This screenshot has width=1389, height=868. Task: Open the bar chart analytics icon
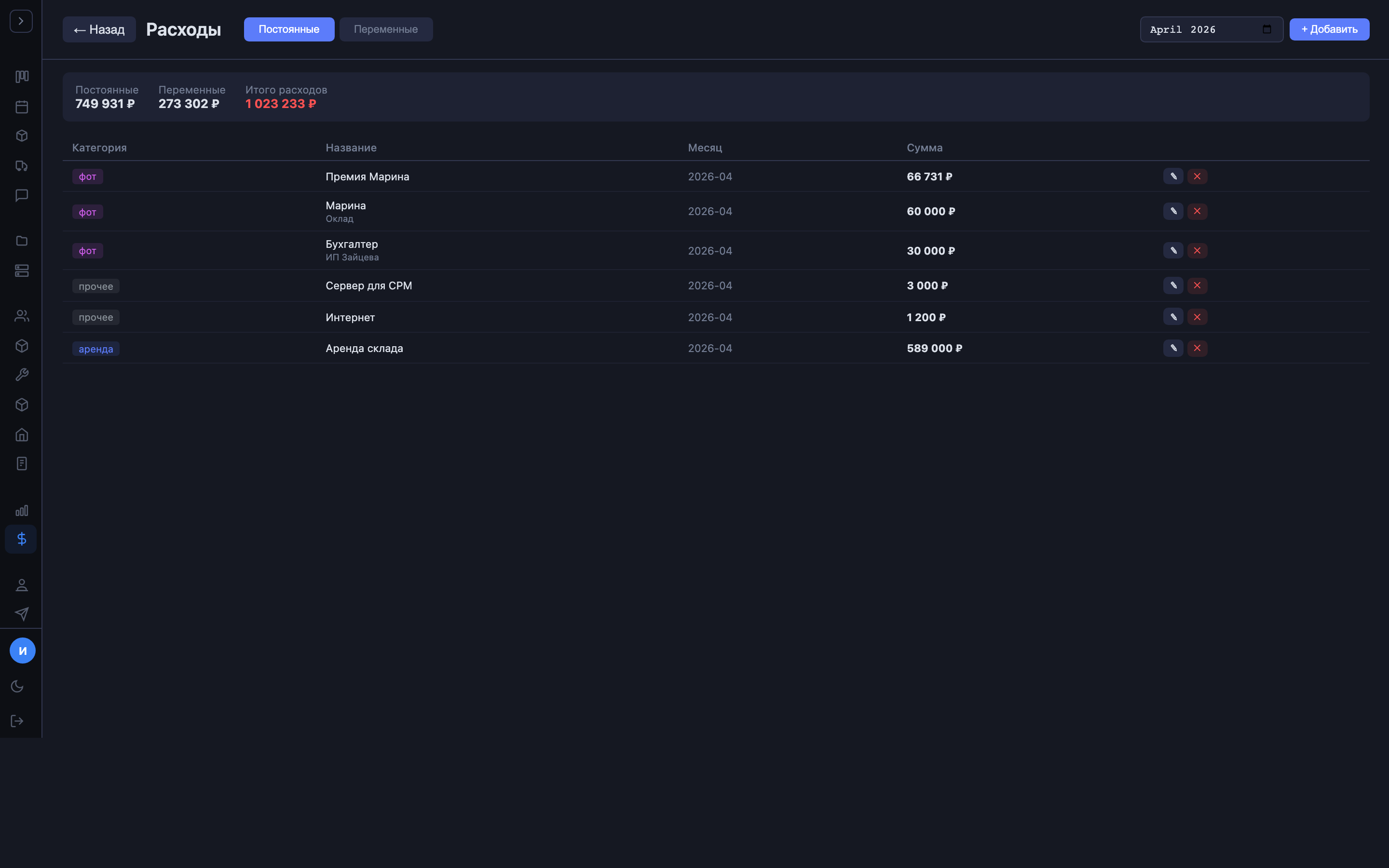coord(22,510)
